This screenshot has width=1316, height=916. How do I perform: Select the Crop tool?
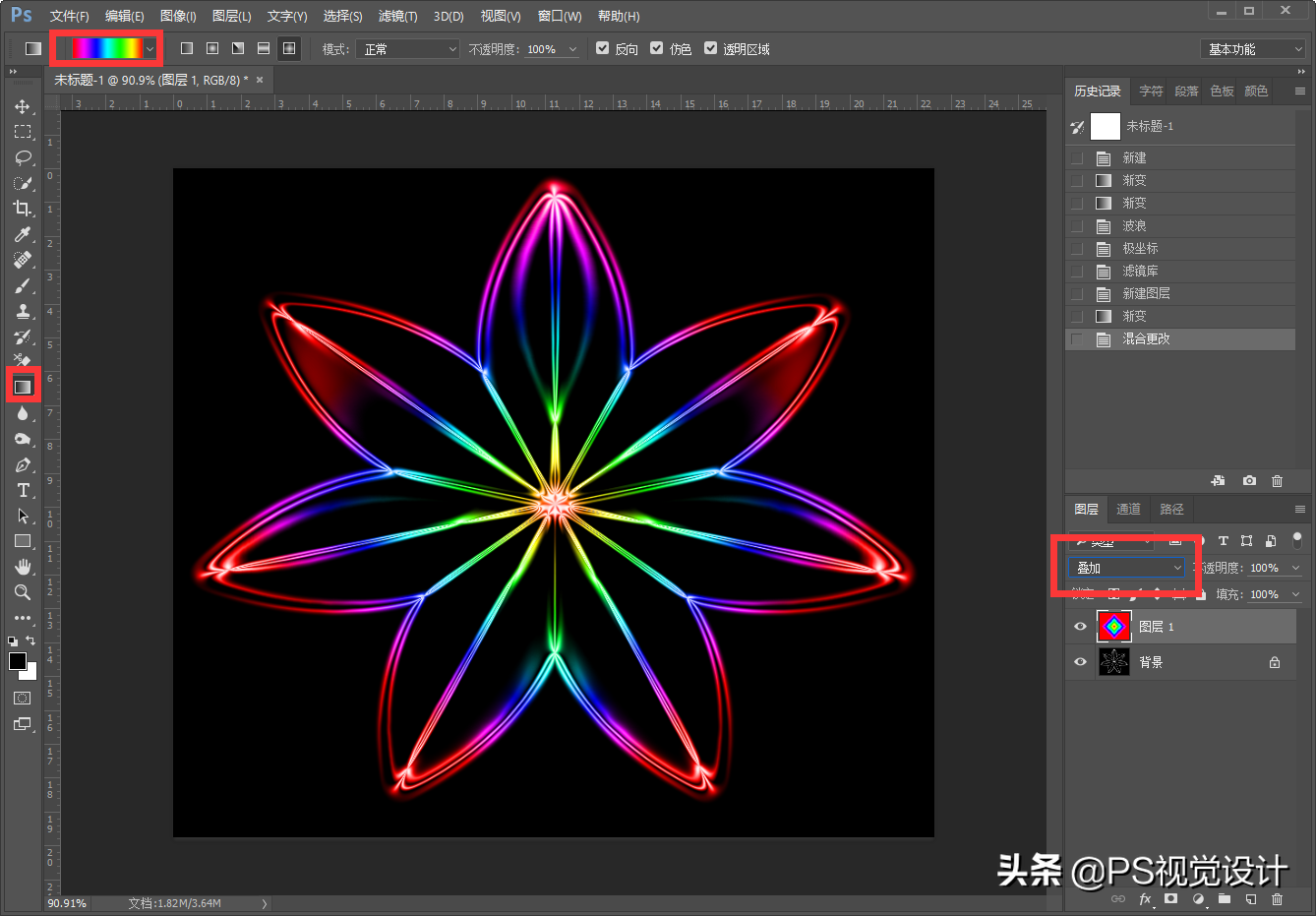coord(23,209)
